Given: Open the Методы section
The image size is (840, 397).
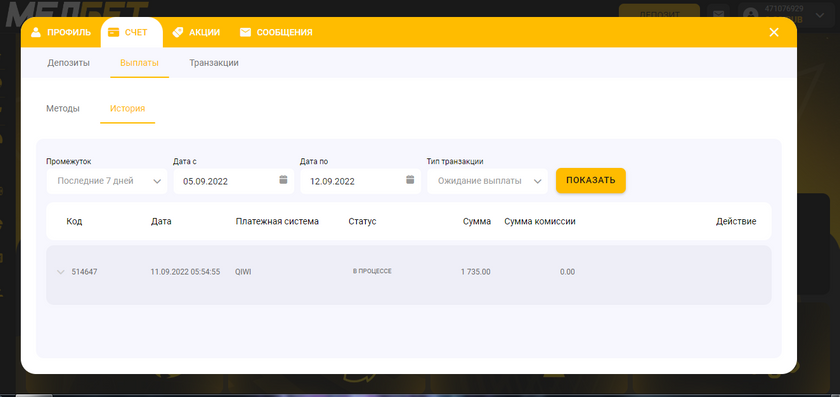Looking at the screenshot, I should tap(63, 108).
